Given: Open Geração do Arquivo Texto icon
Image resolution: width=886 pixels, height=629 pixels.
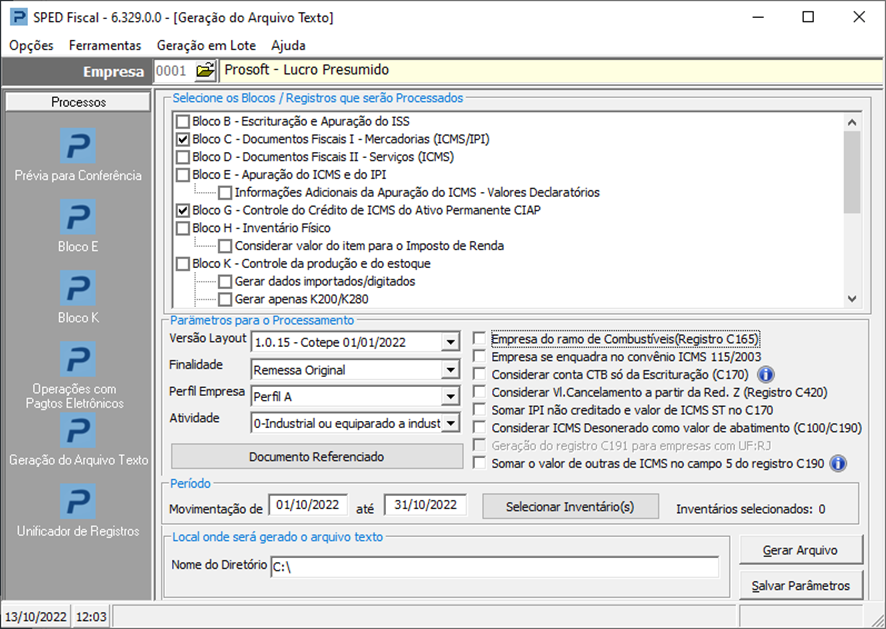Looking at the screenshot, I should click(78, 431).
